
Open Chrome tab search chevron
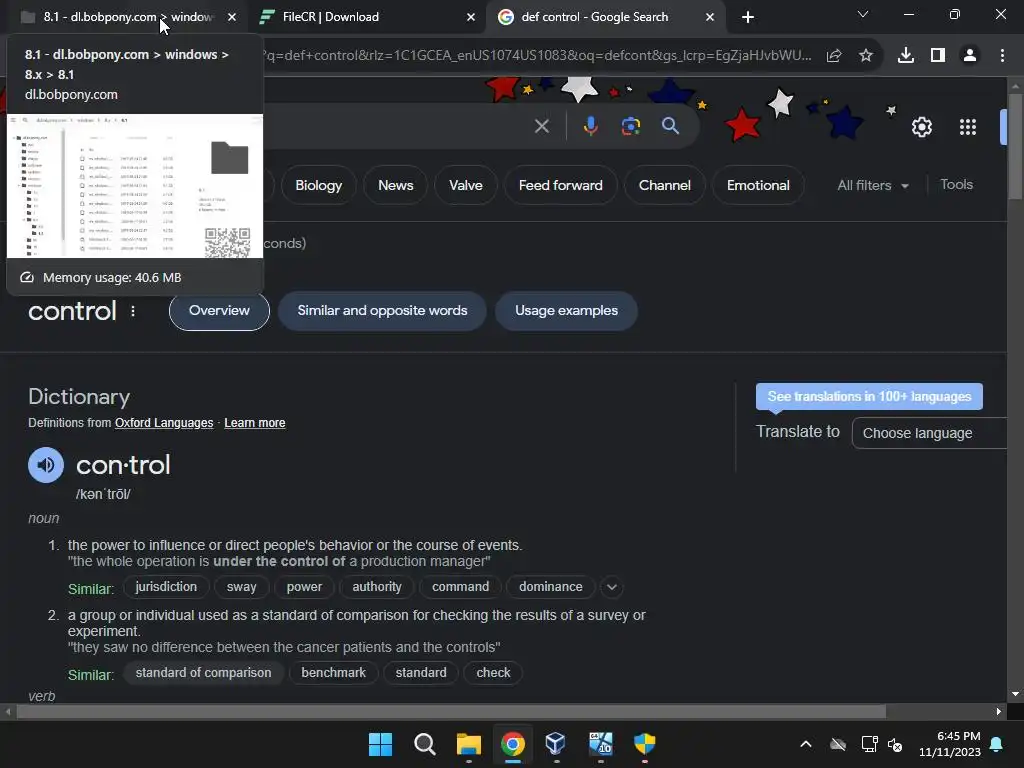[x=863, y=14]
